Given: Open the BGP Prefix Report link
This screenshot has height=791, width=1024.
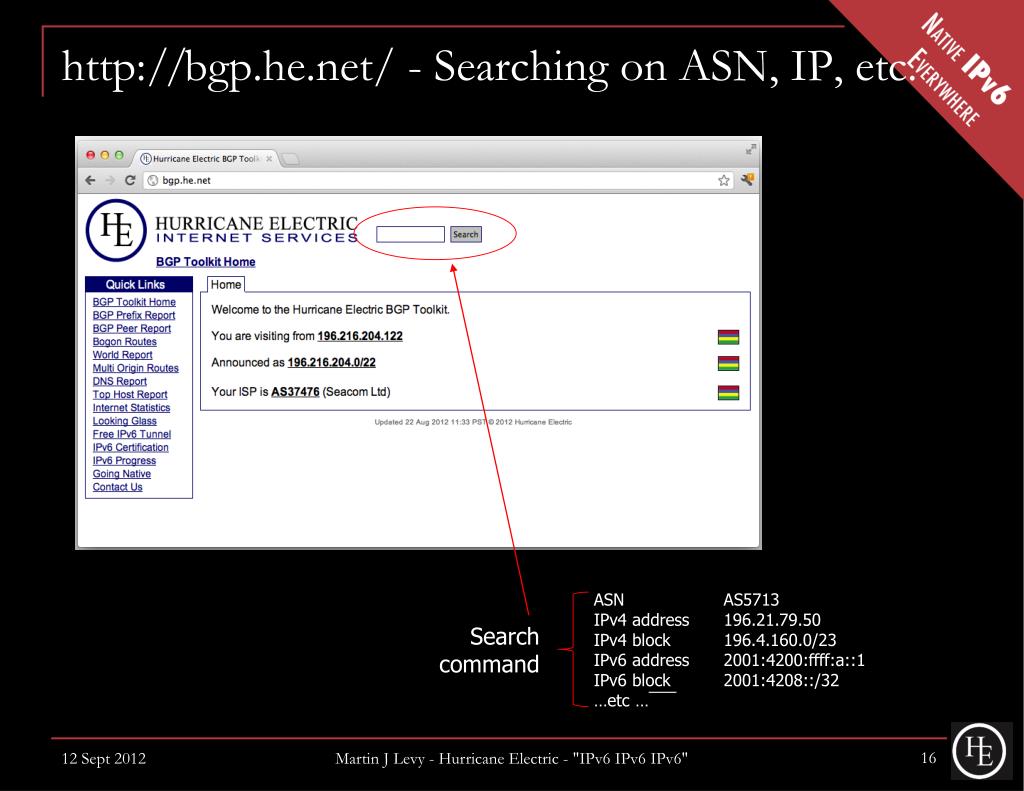Looking at the screenshot, I should coord(134,315).
